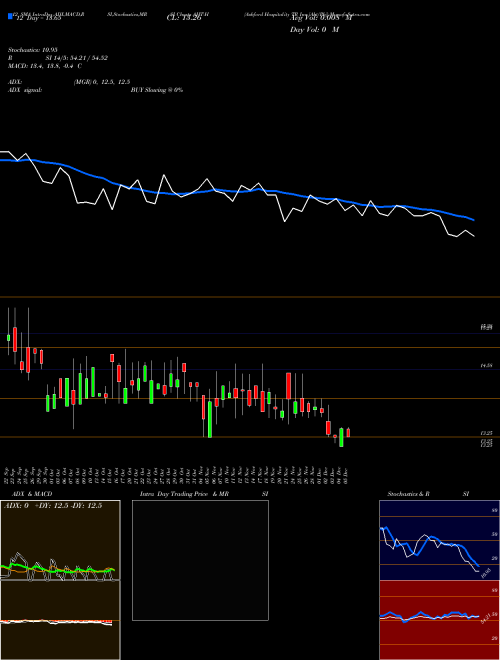Click the last red candlestick on the chart
500x660 pixels.
click(x=348, y=432)
